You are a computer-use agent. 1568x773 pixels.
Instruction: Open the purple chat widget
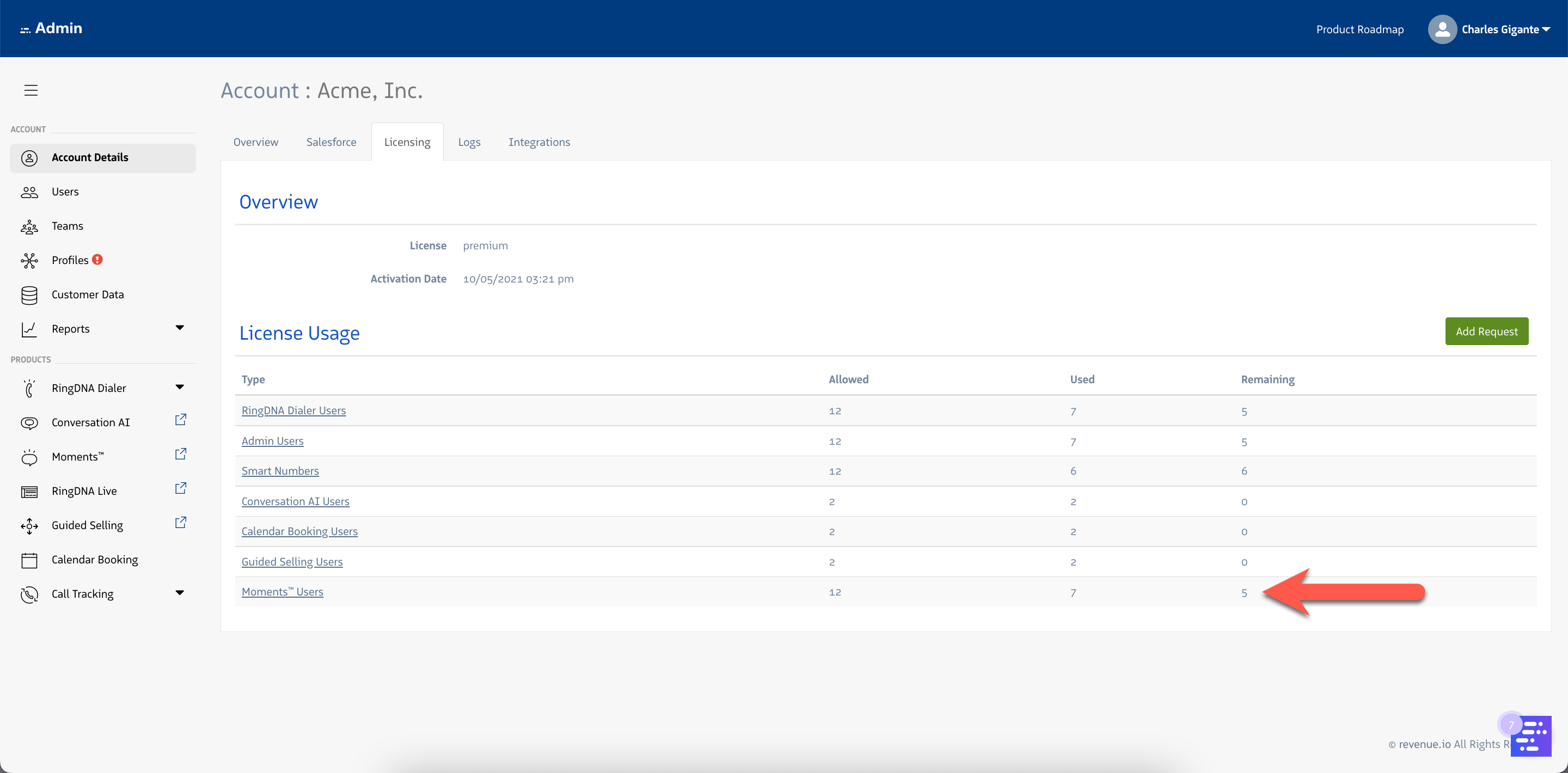1531,736
